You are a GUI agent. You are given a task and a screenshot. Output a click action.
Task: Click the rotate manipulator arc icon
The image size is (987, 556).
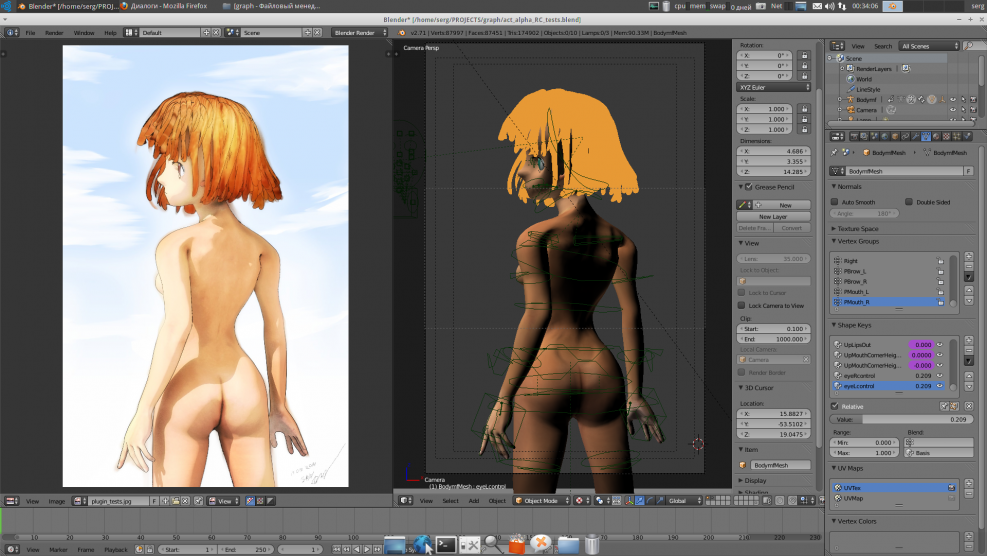pyautogui.click(x=650, y=501)
